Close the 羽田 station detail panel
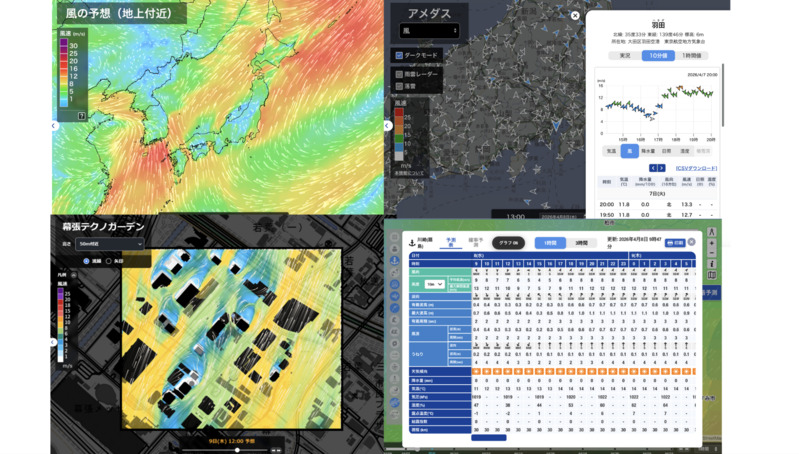The width and height of the screenshot is (799, 454). click(x=575, y=16)
